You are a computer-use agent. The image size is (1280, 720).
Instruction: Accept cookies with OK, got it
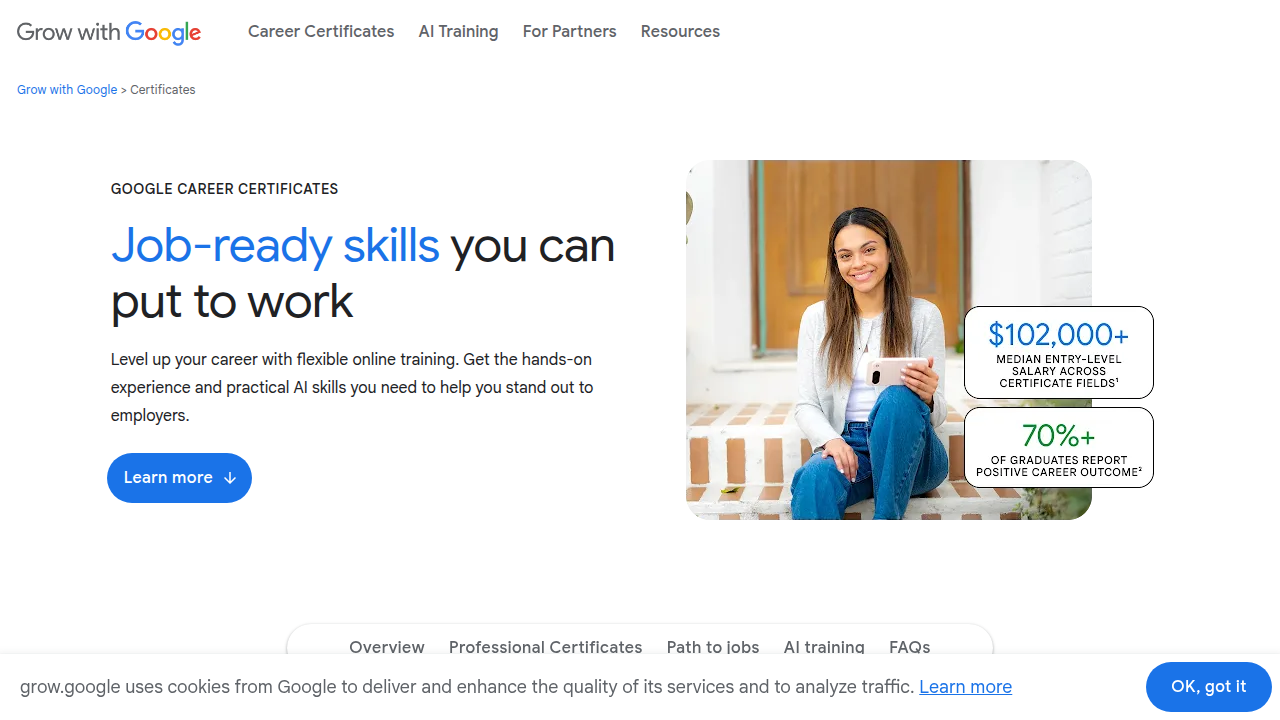(x=1209, y=687)
